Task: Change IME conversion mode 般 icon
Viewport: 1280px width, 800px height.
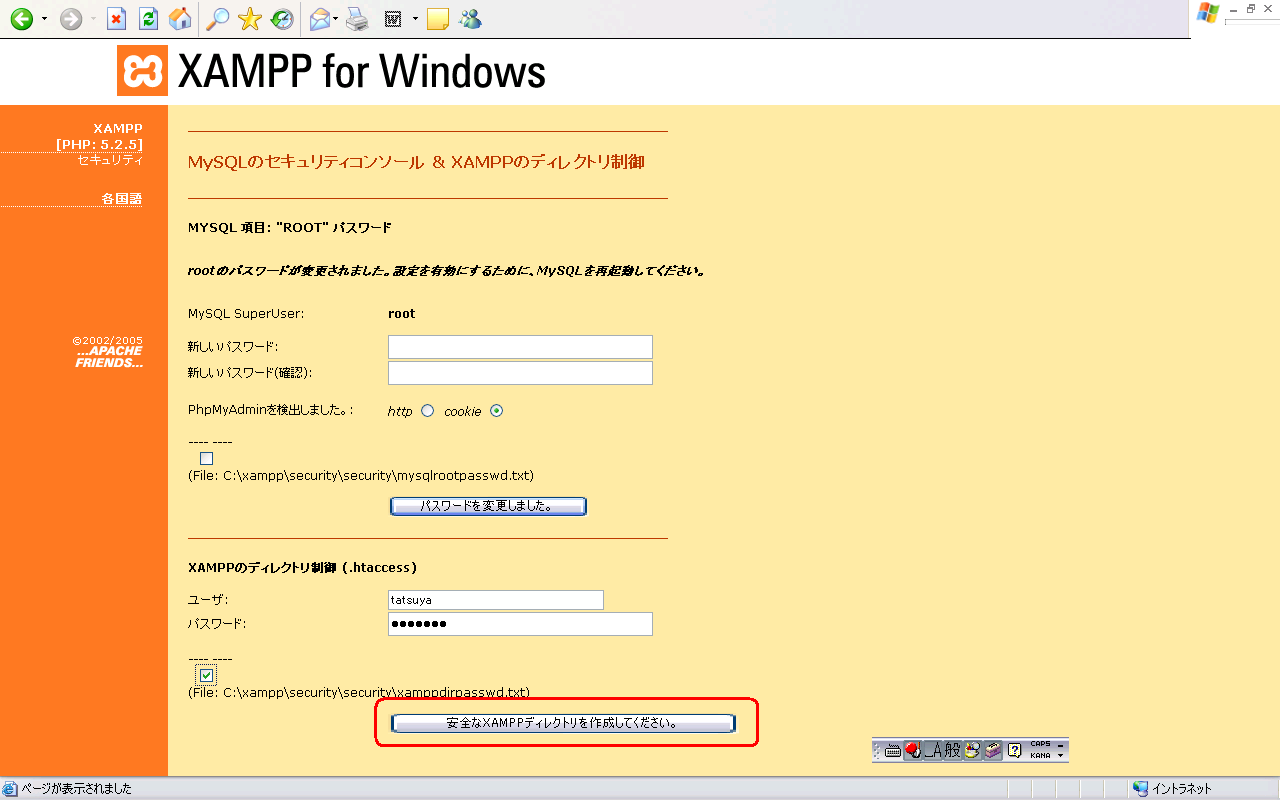Action: (x=952, y=750)
